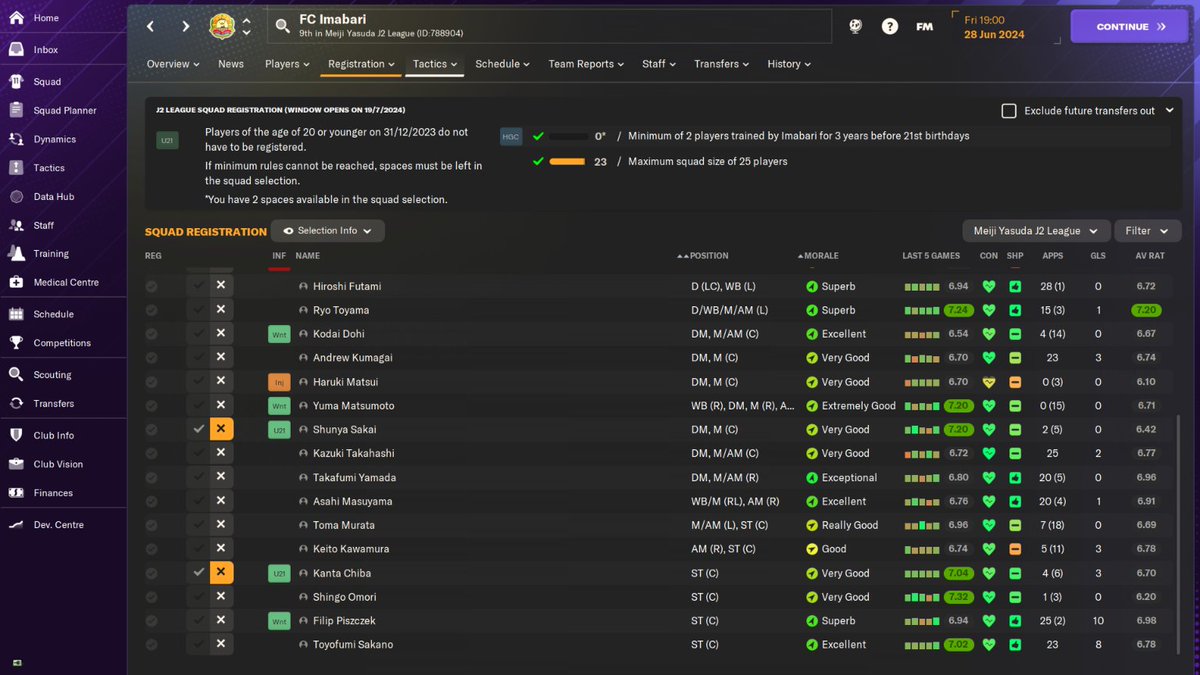
Task: Open Competitions in the sidebar
Action: coord(62,343)
